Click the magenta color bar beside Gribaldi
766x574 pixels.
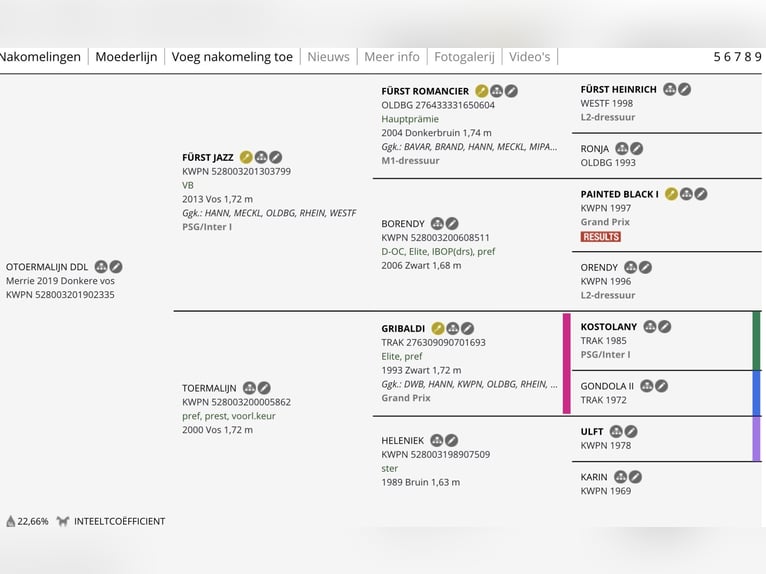click(567, 363)
